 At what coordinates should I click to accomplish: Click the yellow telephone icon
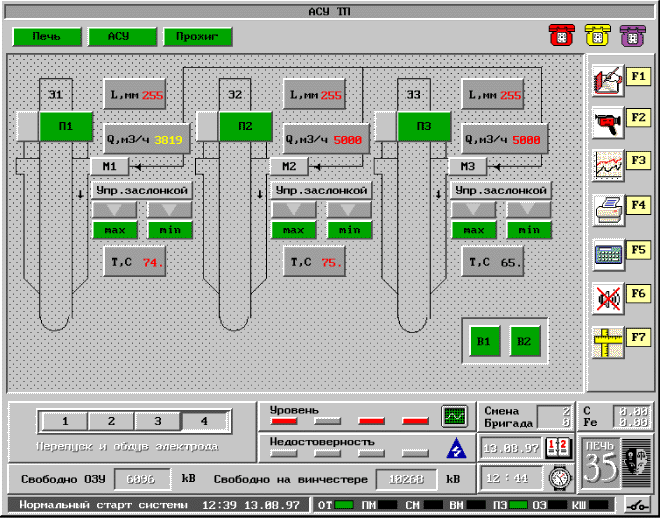[596, 36]
